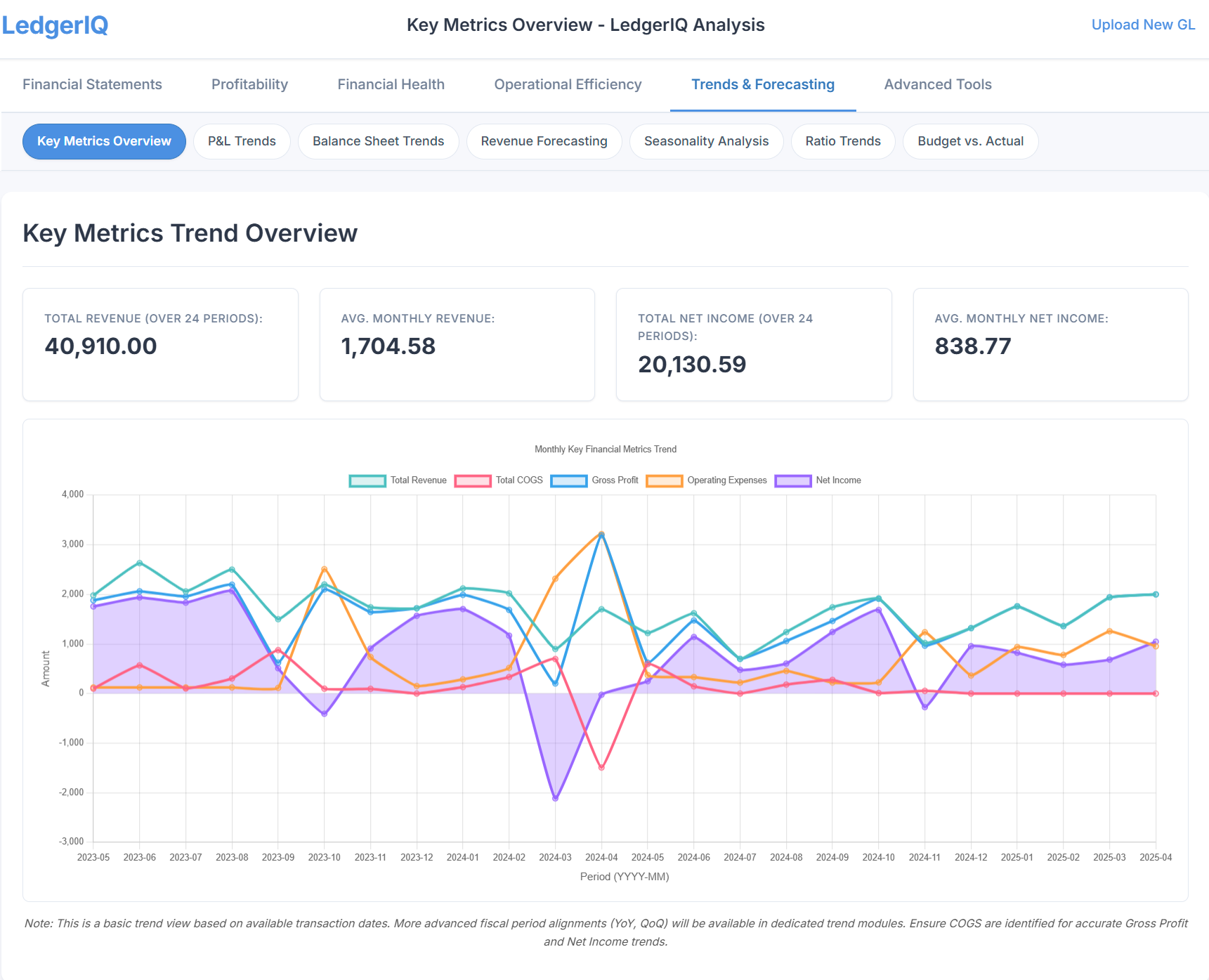Image resolution: width=1209 pixels, height=980 pixels.
Task: Open the Financial Health section
Action: [x=391, y=84]
